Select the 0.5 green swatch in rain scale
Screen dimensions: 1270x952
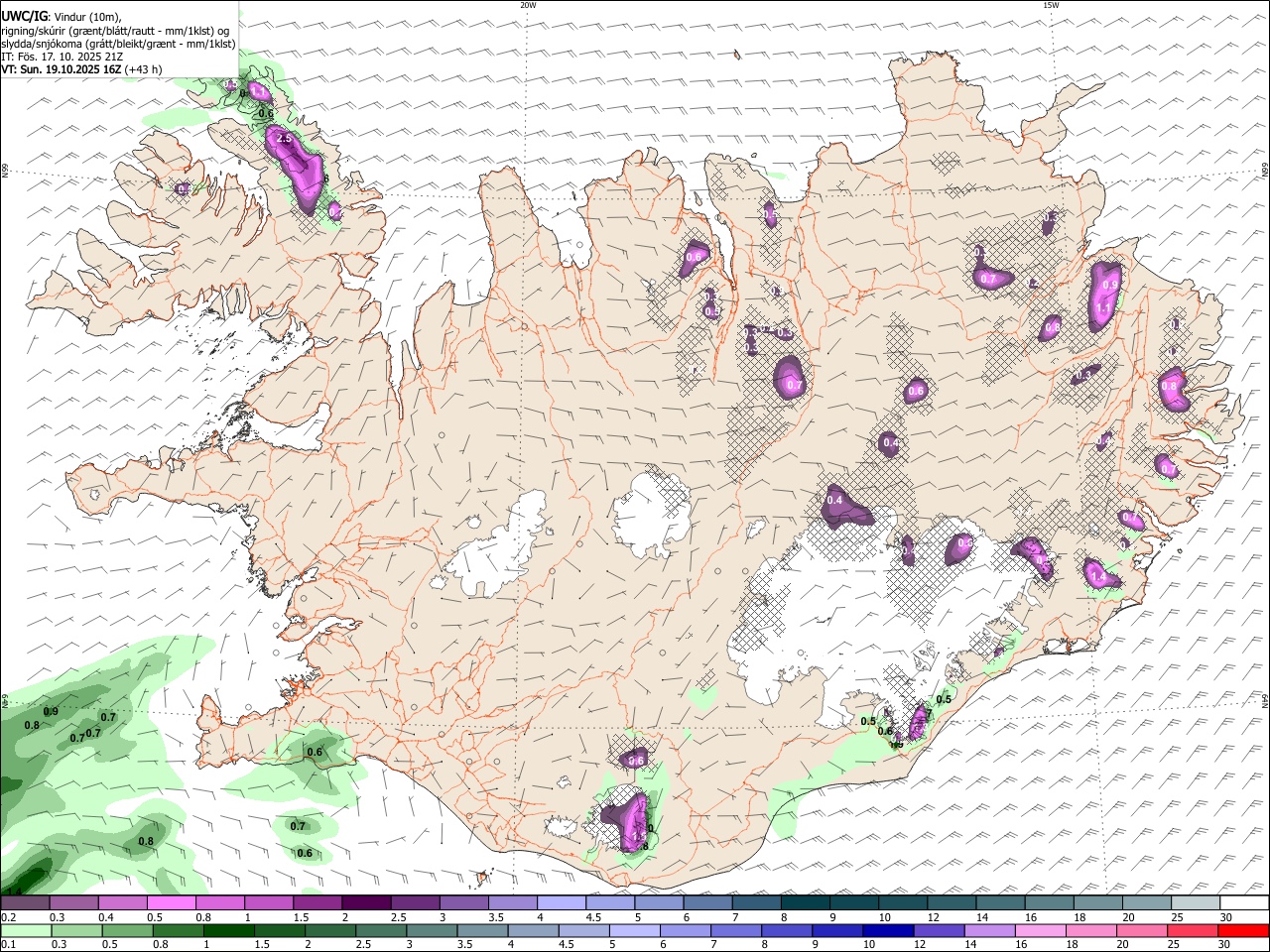pyautogui.click(x=128, y=930)
